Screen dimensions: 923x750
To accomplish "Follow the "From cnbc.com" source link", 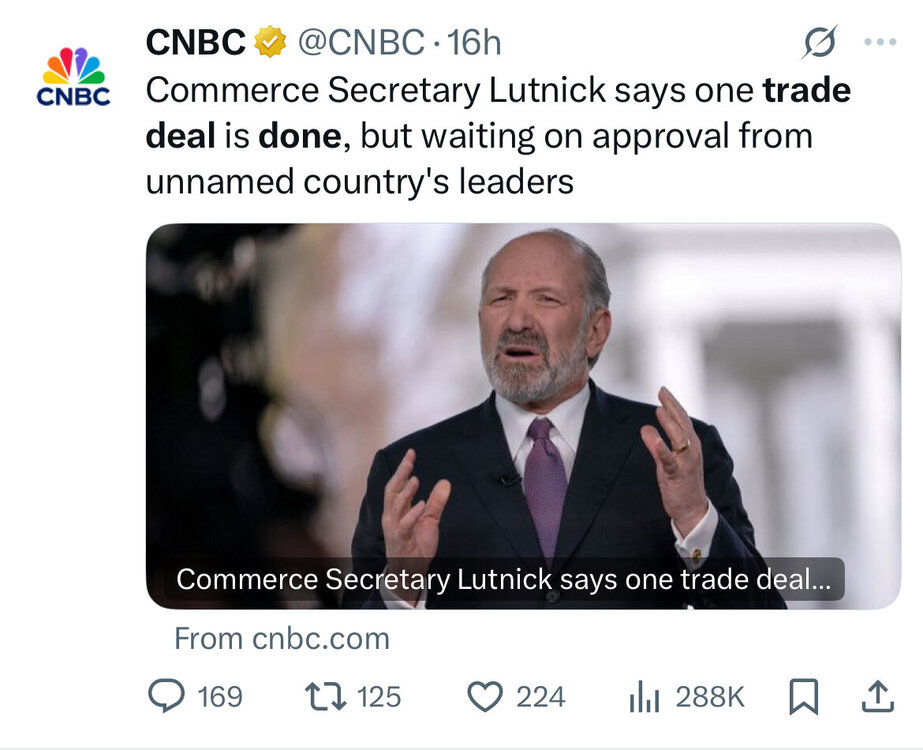I will coord(282,638).
